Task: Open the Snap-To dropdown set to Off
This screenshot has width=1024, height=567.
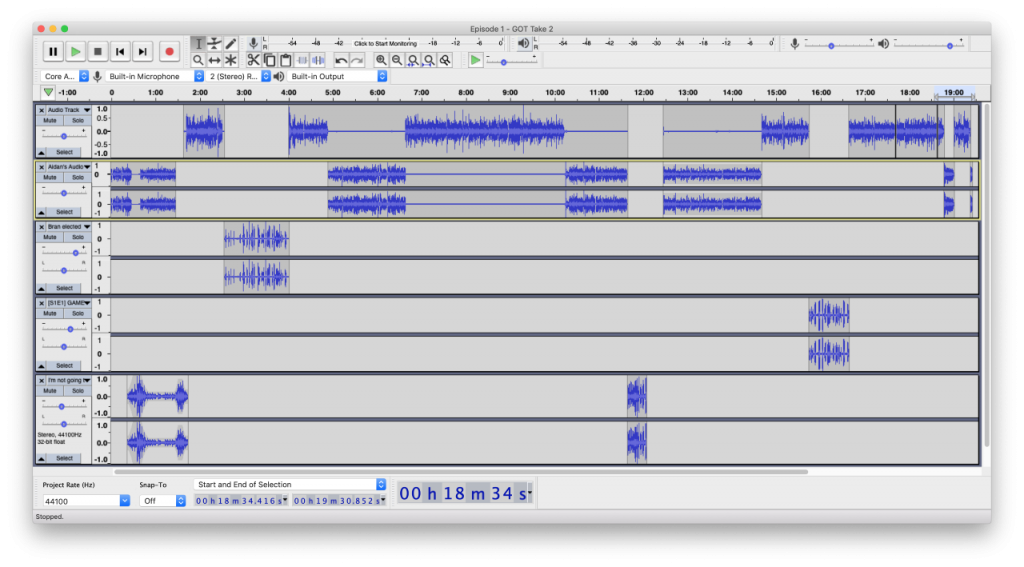Action: point(162,500)
